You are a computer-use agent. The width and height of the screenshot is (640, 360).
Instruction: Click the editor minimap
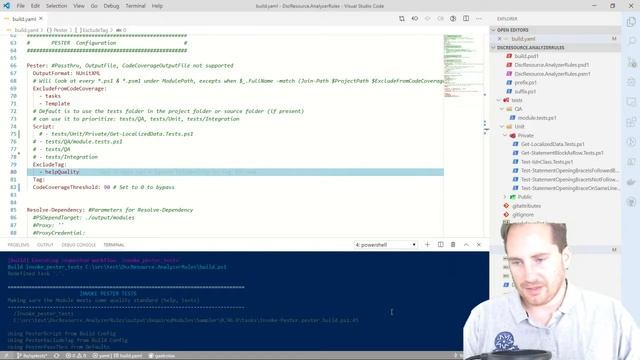[x=463, y=65]
